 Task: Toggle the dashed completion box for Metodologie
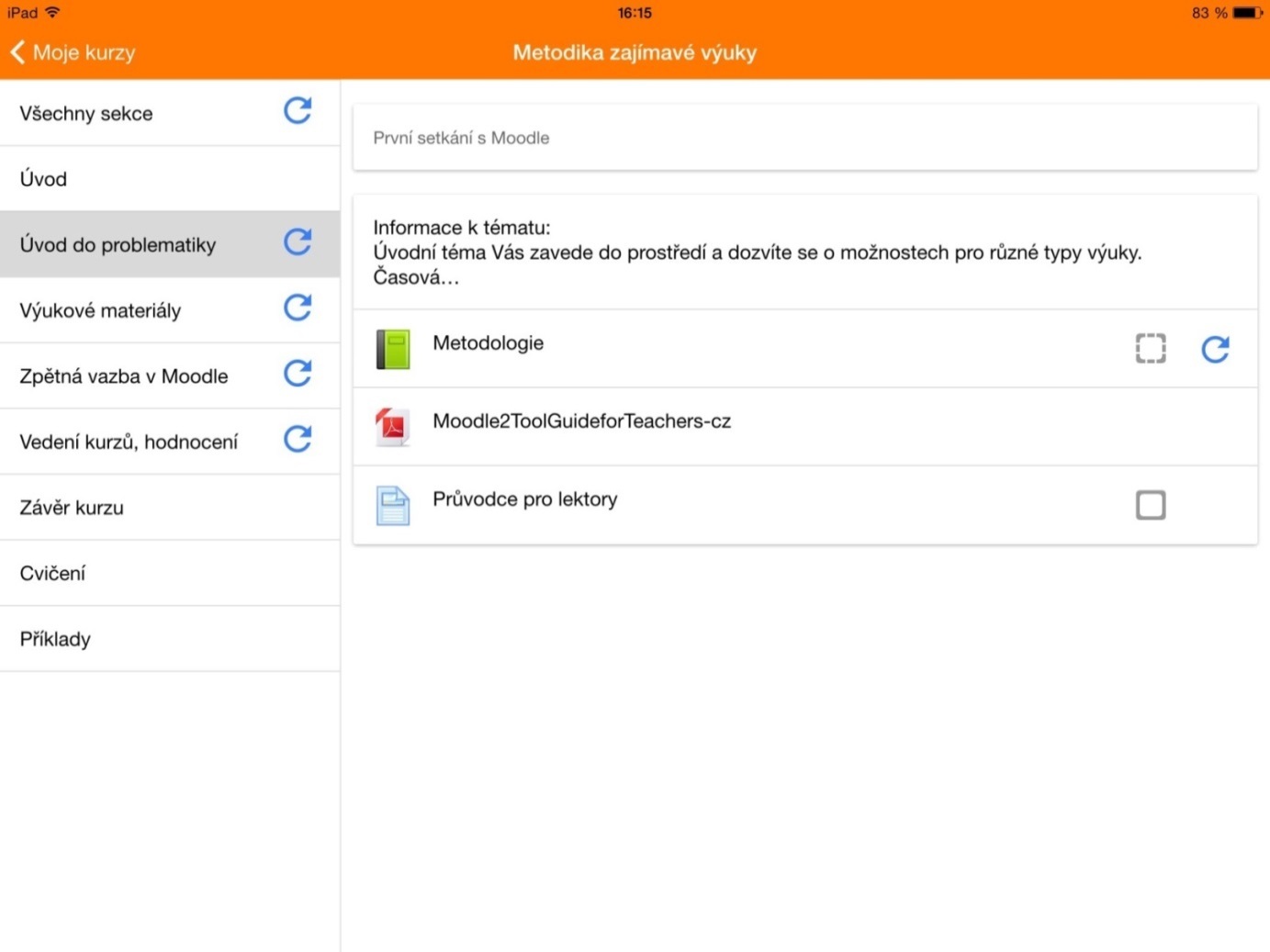[1151, 349]
